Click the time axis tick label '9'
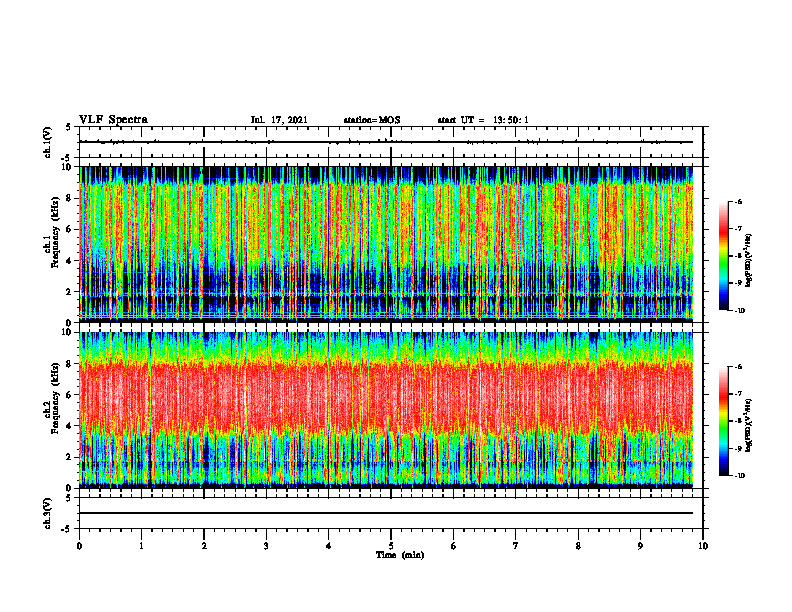Viewport: 792px width, 612px height. pos(640,546)
